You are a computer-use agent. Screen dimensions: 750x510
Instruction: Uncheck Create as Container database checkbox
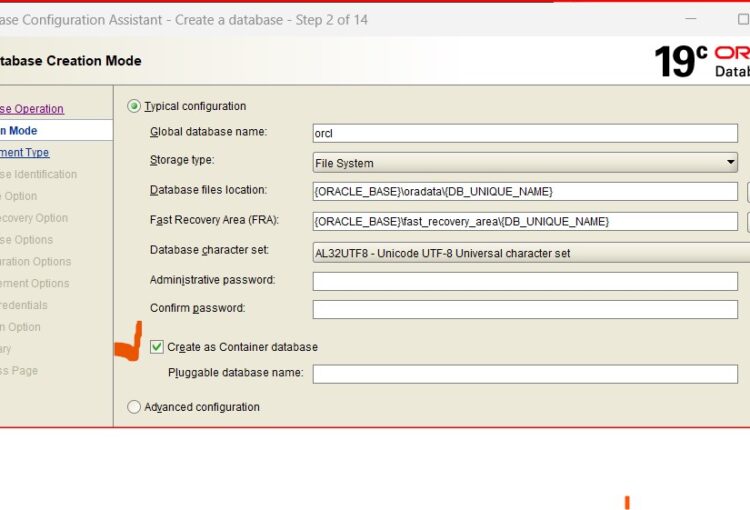[x=157, y=347]
